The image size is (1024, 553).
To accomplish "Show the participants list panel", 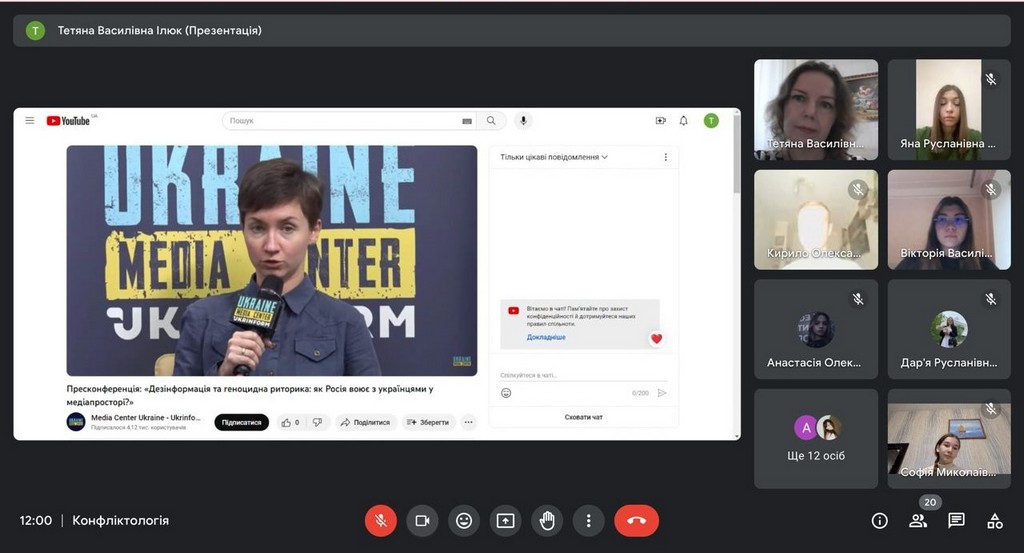I will coord(918,520).
